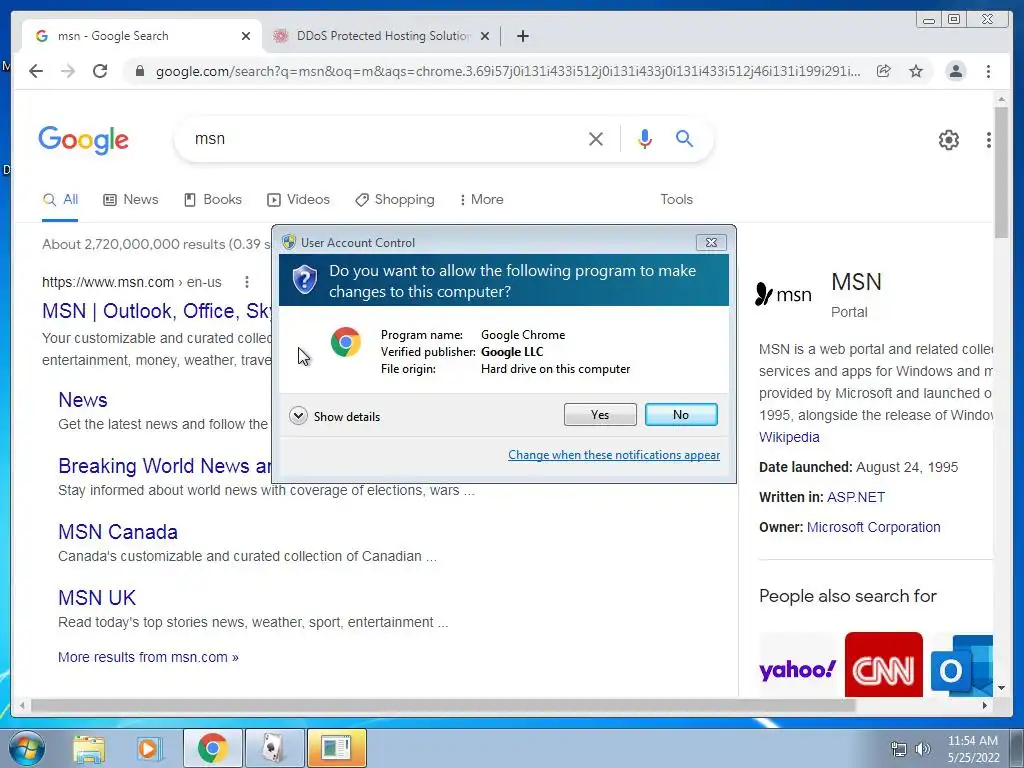Start a voice search with the microphone
This screenshot has width=1024, height=768.
point(645,138)
